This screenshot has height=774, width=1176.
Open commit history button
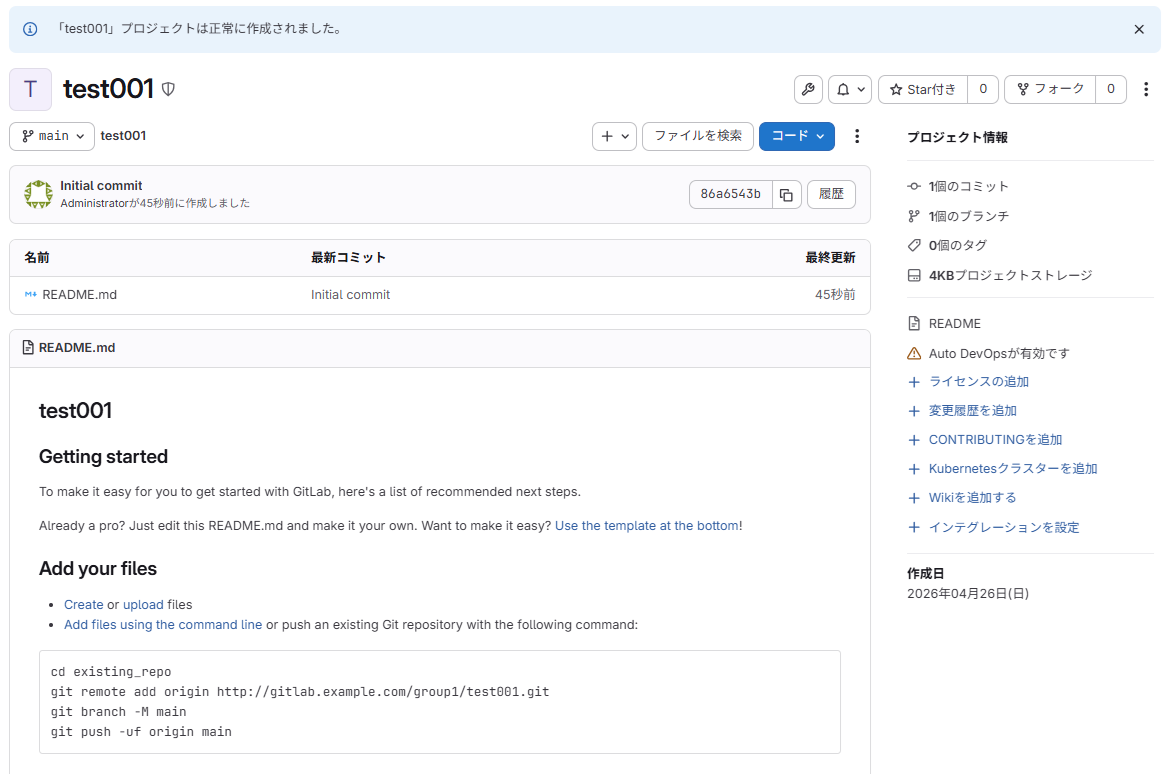(831, 194)
